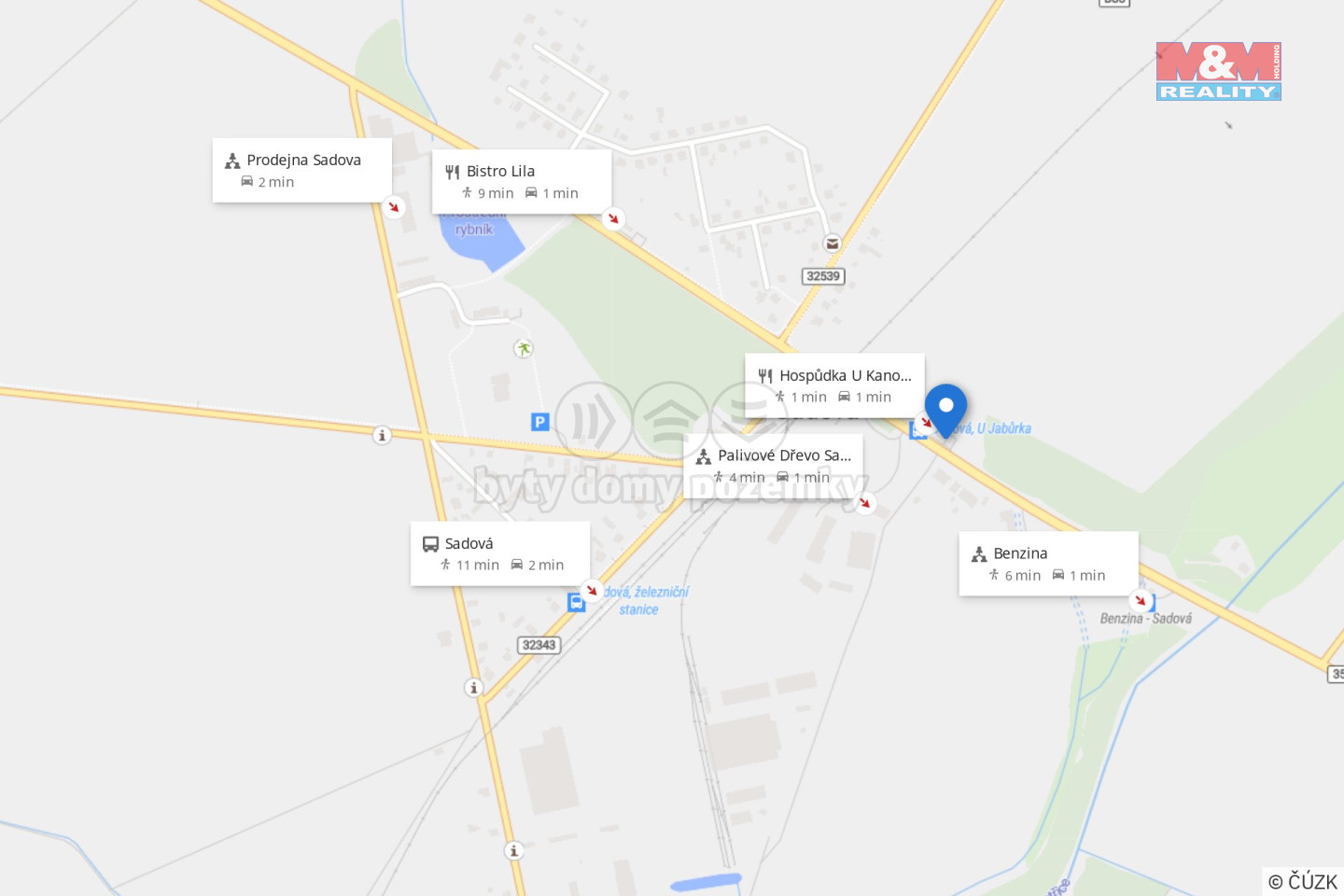Open the Prodejna Sadova info card
The image size is (1344, 896).
pyautogui.click(x=302, y=170)
